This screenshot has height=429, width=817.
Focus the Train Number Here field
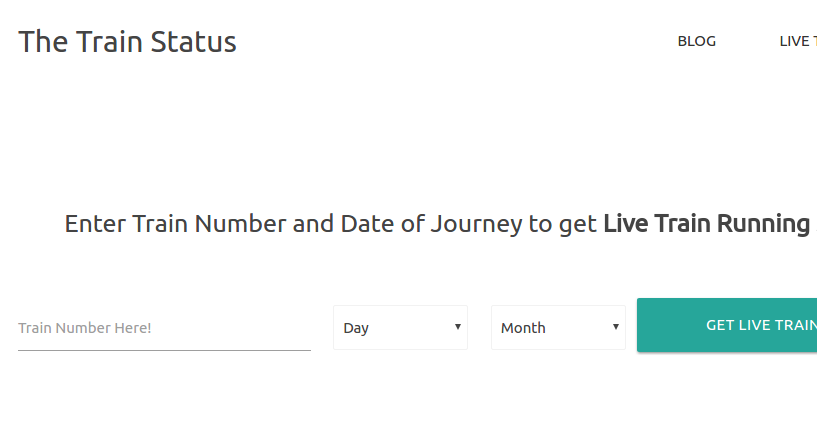164,328
